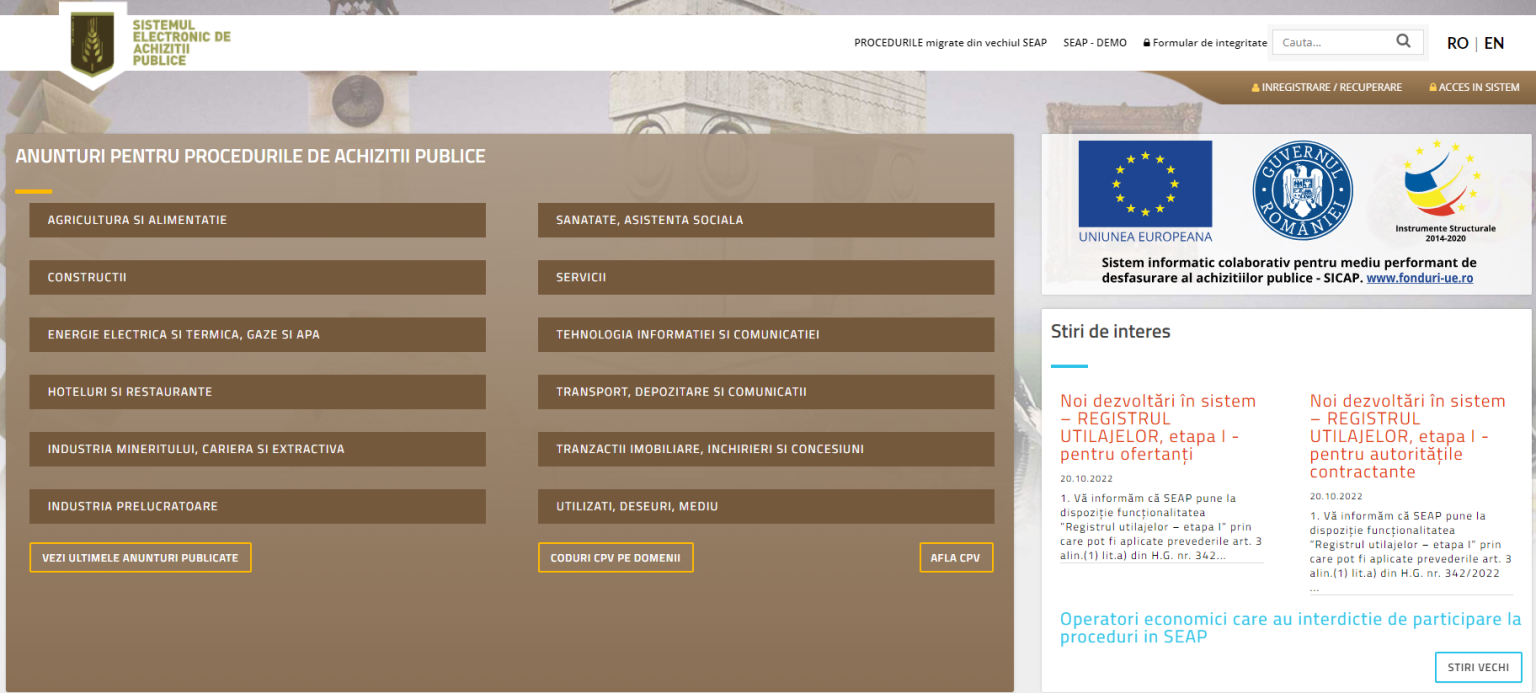Click inside the Cauta search field
Image resolution: width=1536 pixels, height=693 pixels.
tap(1330, 41)
